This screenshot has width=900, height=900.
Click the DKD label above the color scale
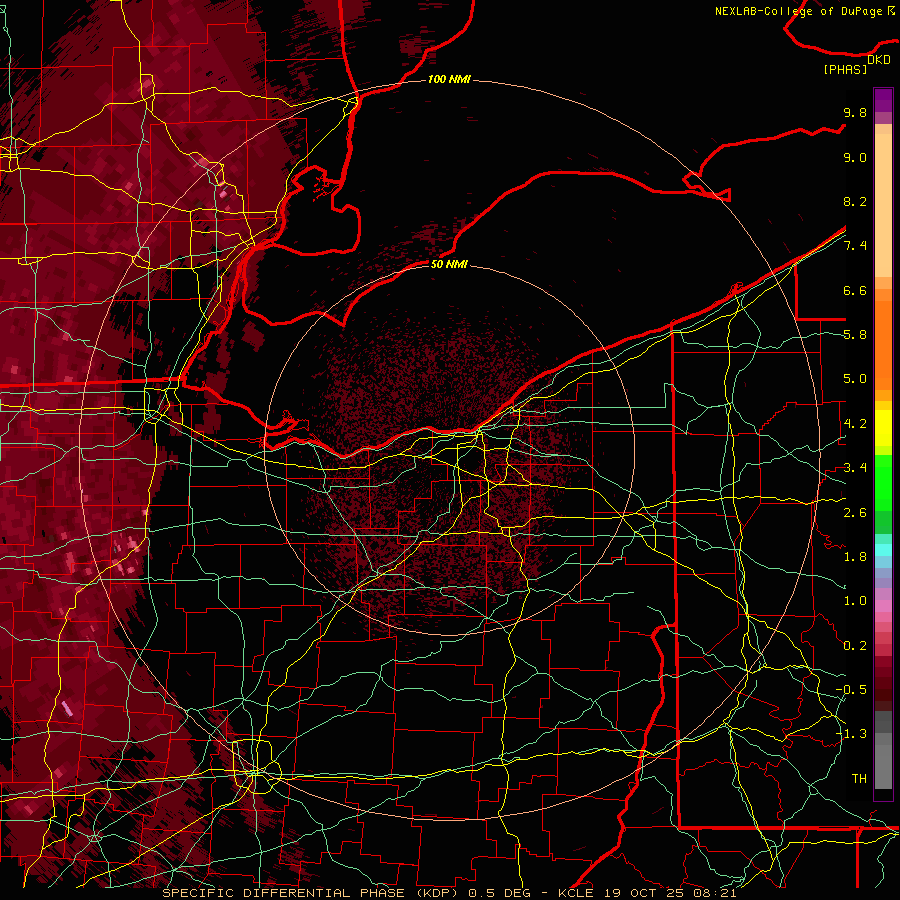click(x=879, y=60)
